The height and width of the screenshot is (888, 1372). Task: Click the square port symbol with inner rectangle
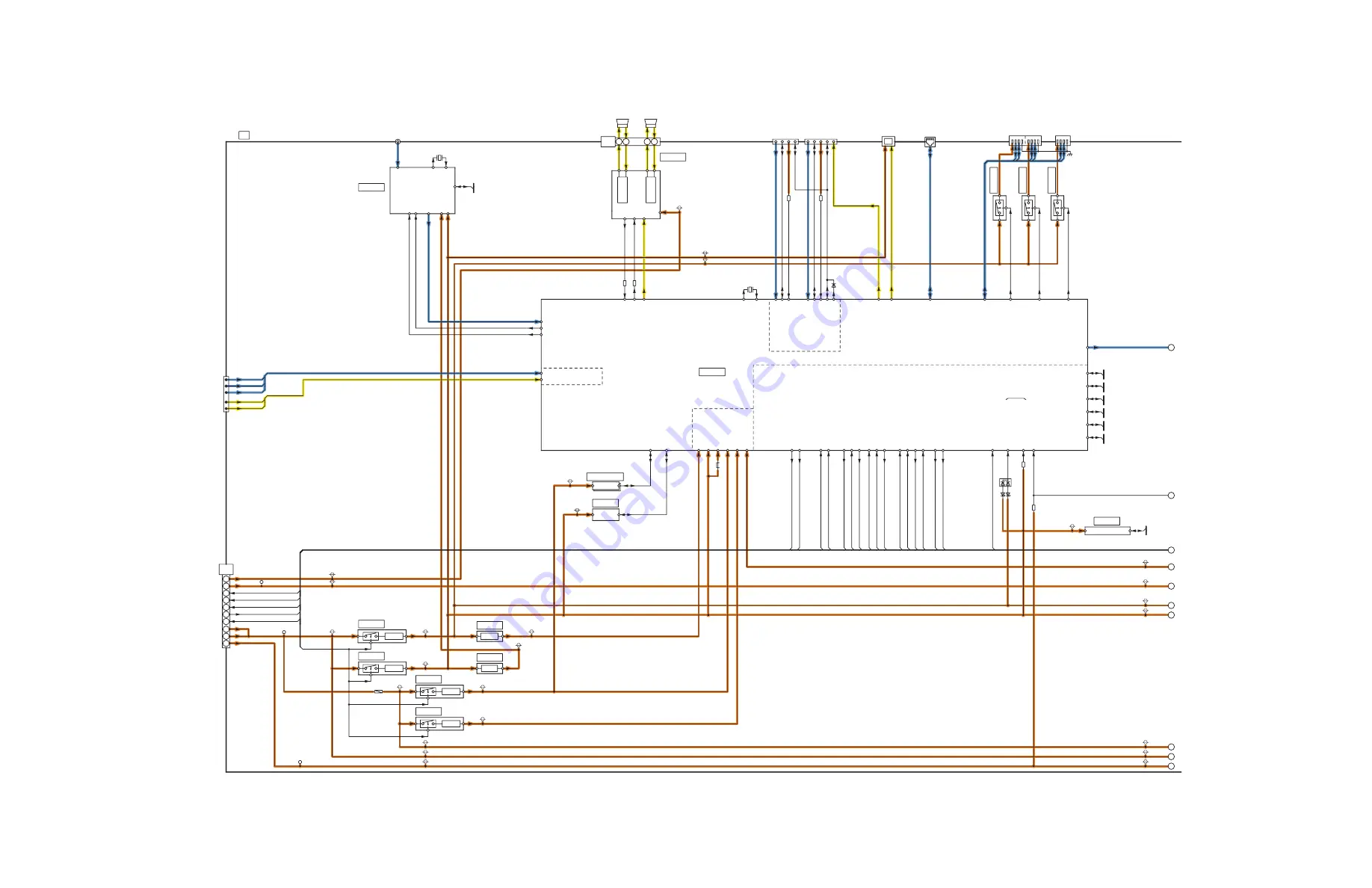coord(888,141)
